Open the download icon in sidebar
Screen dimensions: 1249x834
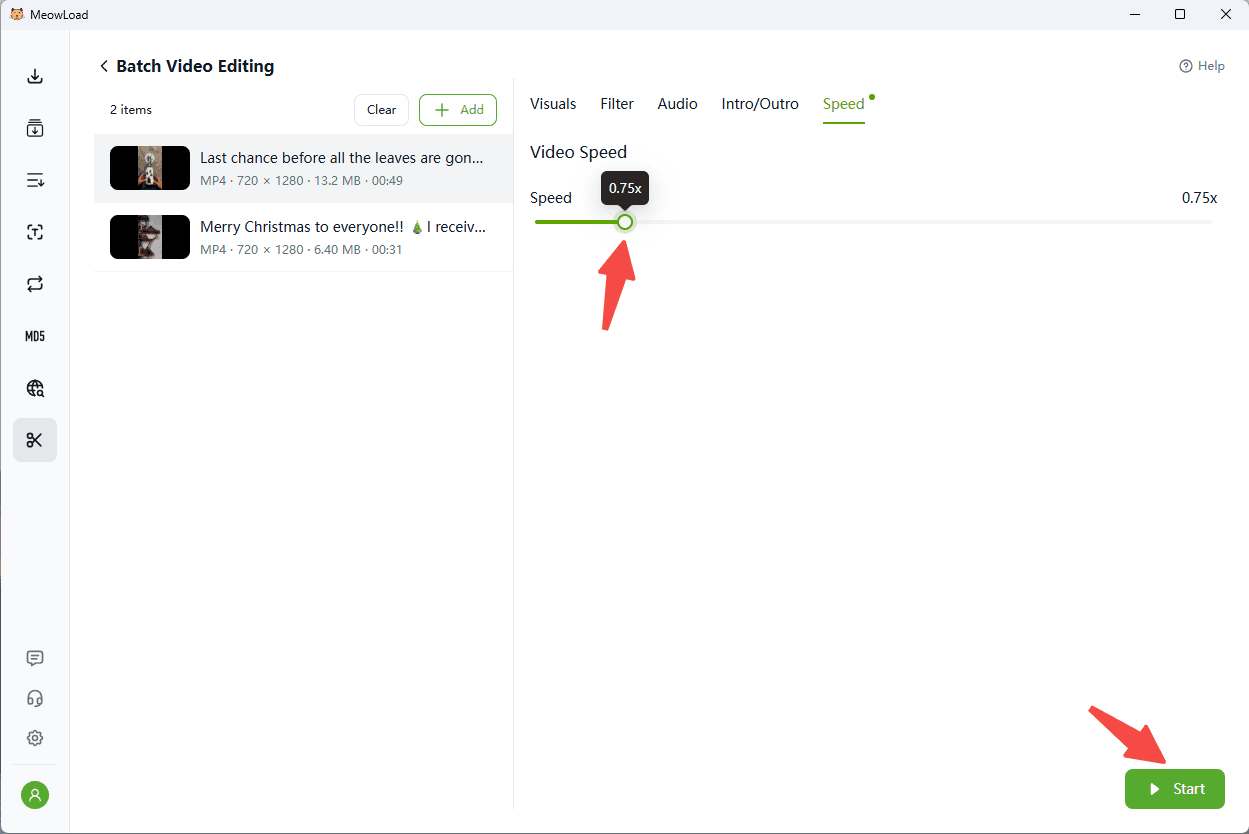coord(35,77)
